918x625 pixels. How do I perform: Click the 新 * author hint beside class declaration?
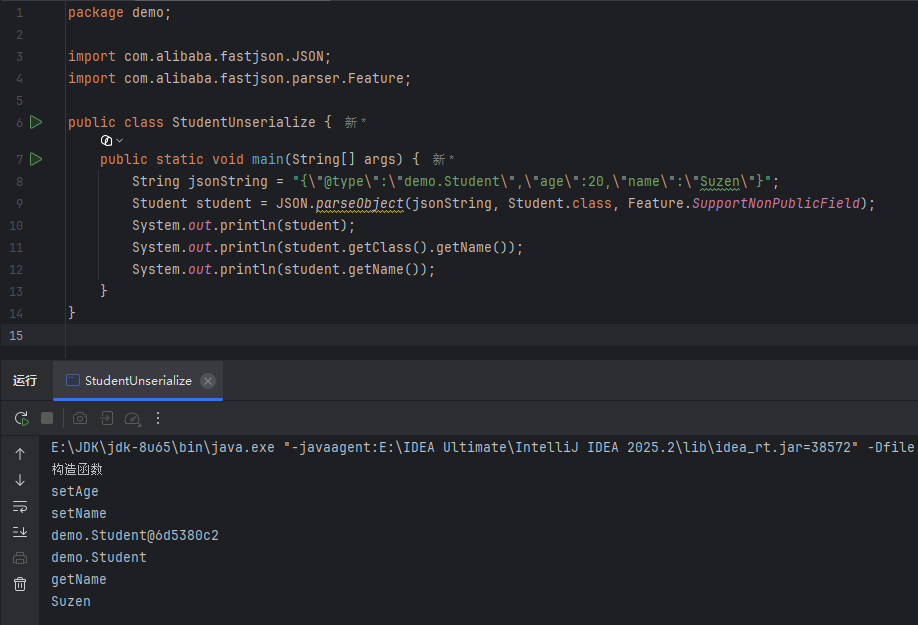355,122
